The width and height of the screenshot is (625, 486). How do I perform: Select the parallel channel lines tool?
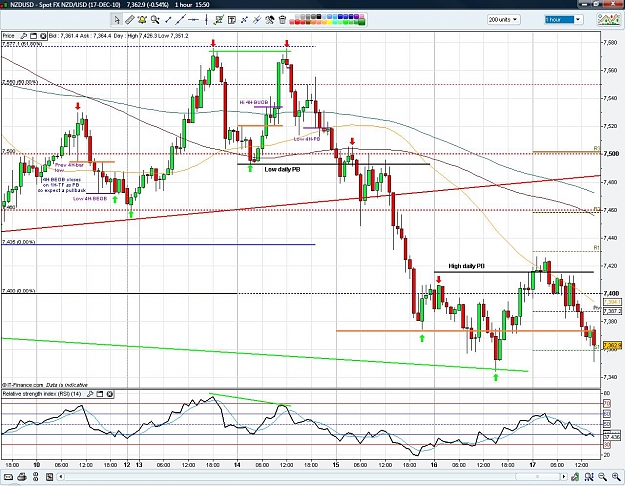click(257, 20)
